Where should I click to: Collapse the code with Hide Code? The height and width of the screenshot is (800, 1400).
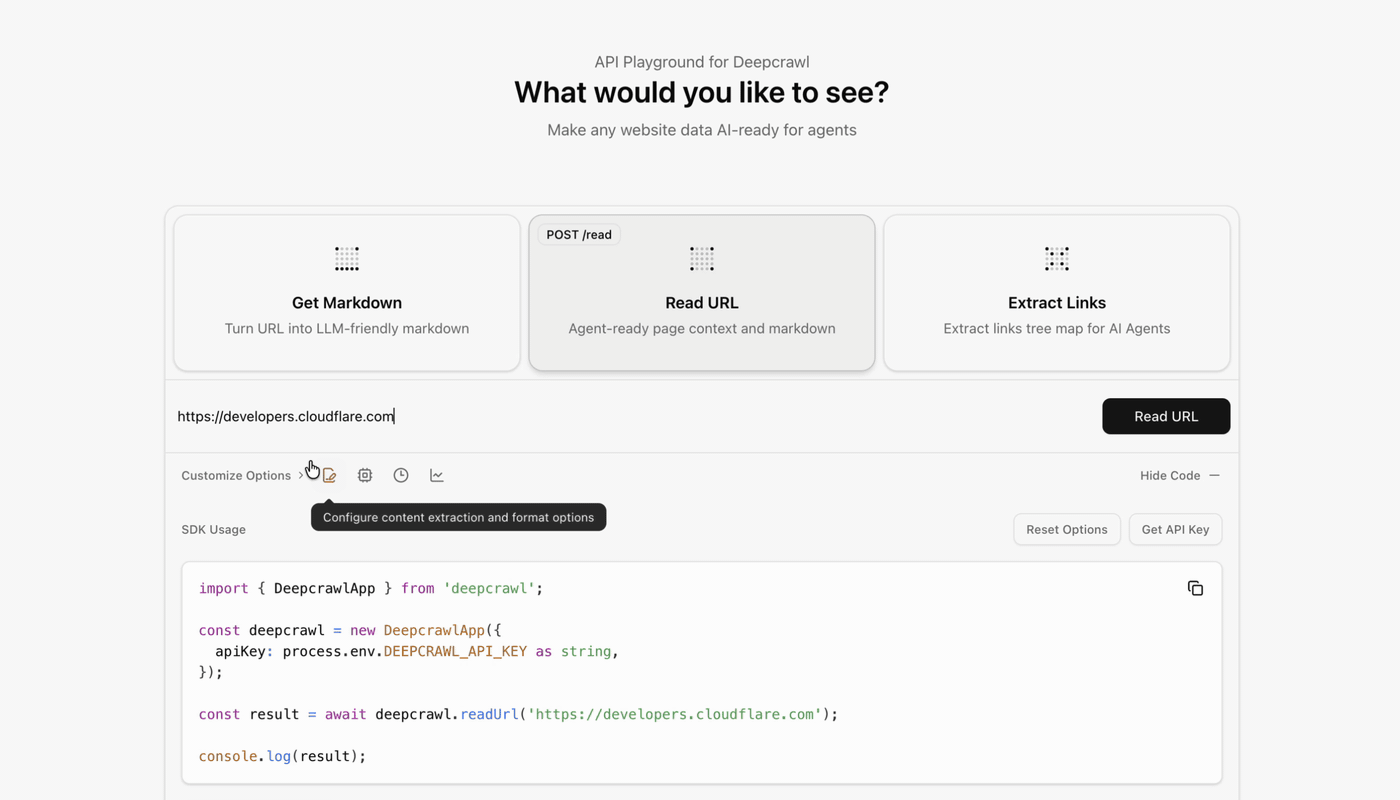pyautogui.click(x=1180, y=475)
